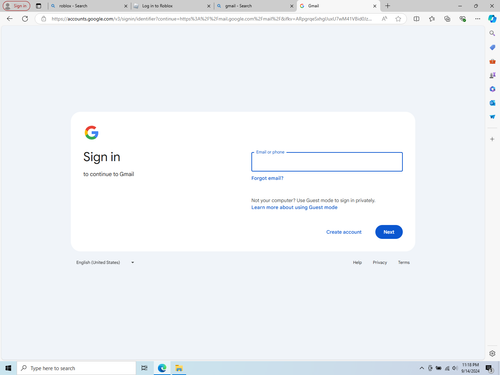Open sidebar Tools briefcase icon

pos(492,61)
